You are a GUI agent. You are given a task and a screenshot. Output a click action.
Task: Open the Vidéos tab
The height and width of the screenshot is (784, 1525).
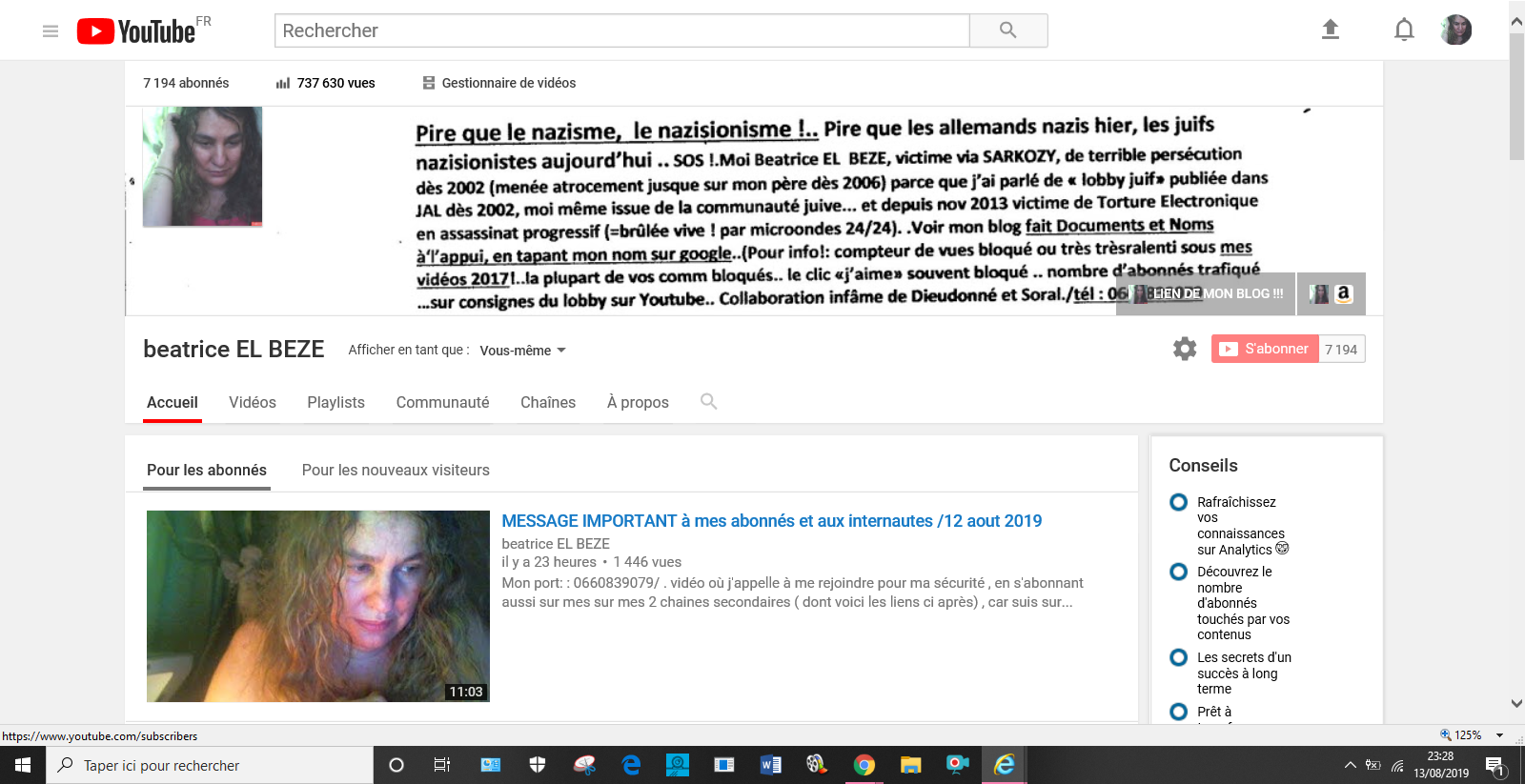pyautogui.click(x=253, y=402)
